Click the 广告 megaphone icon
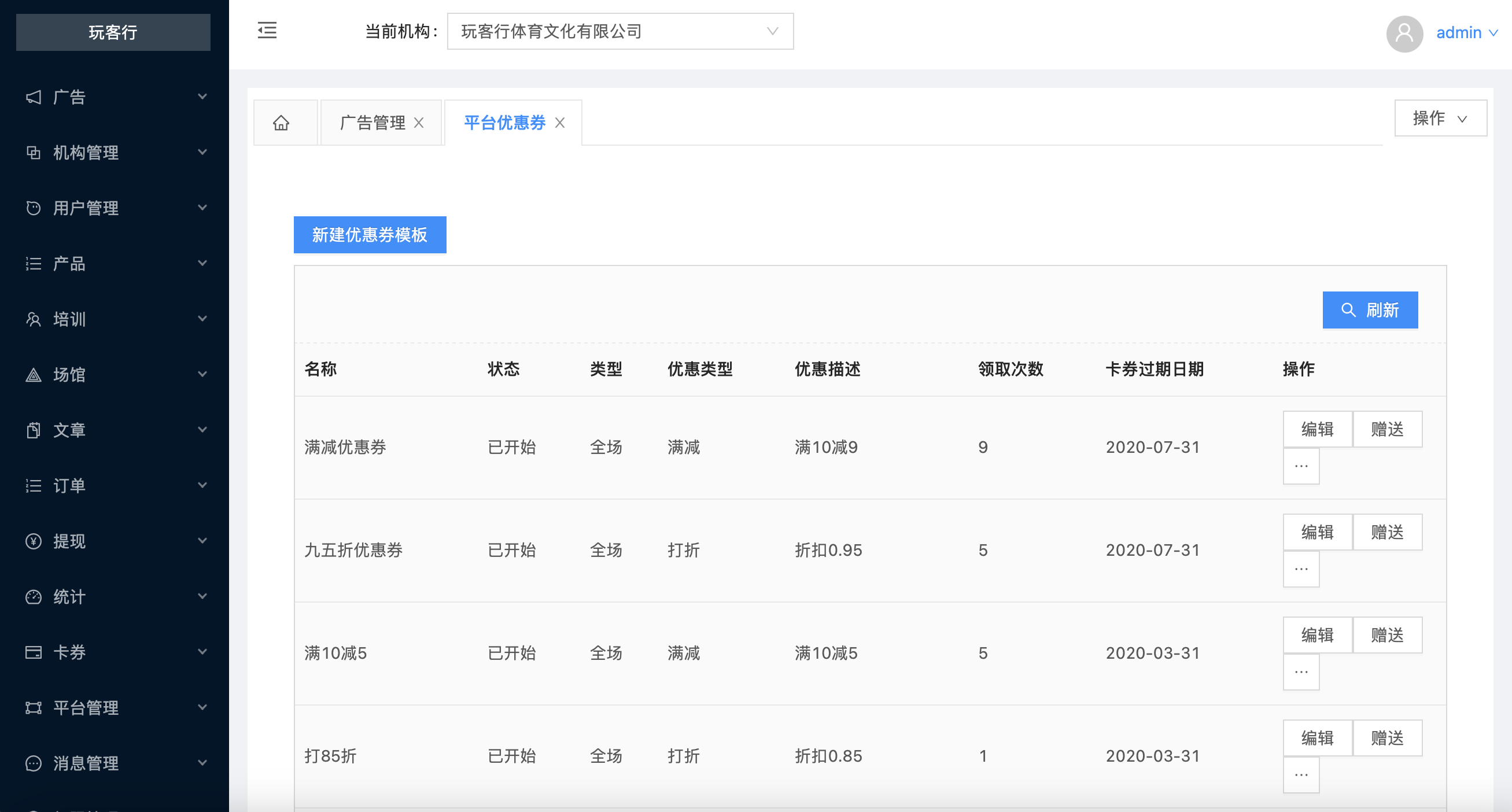1512x812 pixels. (x=34, y=97)
